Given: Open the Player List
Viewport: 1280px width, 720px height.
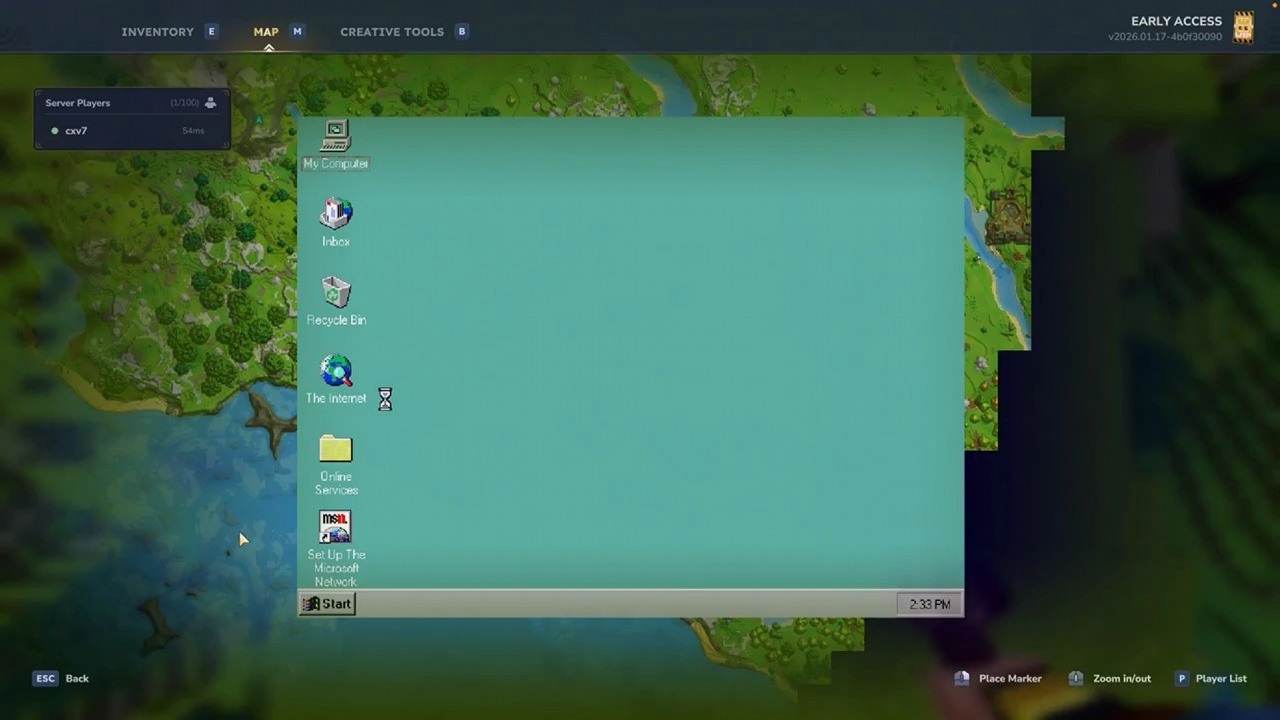Looking at the screenshot, I should coord(1221,678).
